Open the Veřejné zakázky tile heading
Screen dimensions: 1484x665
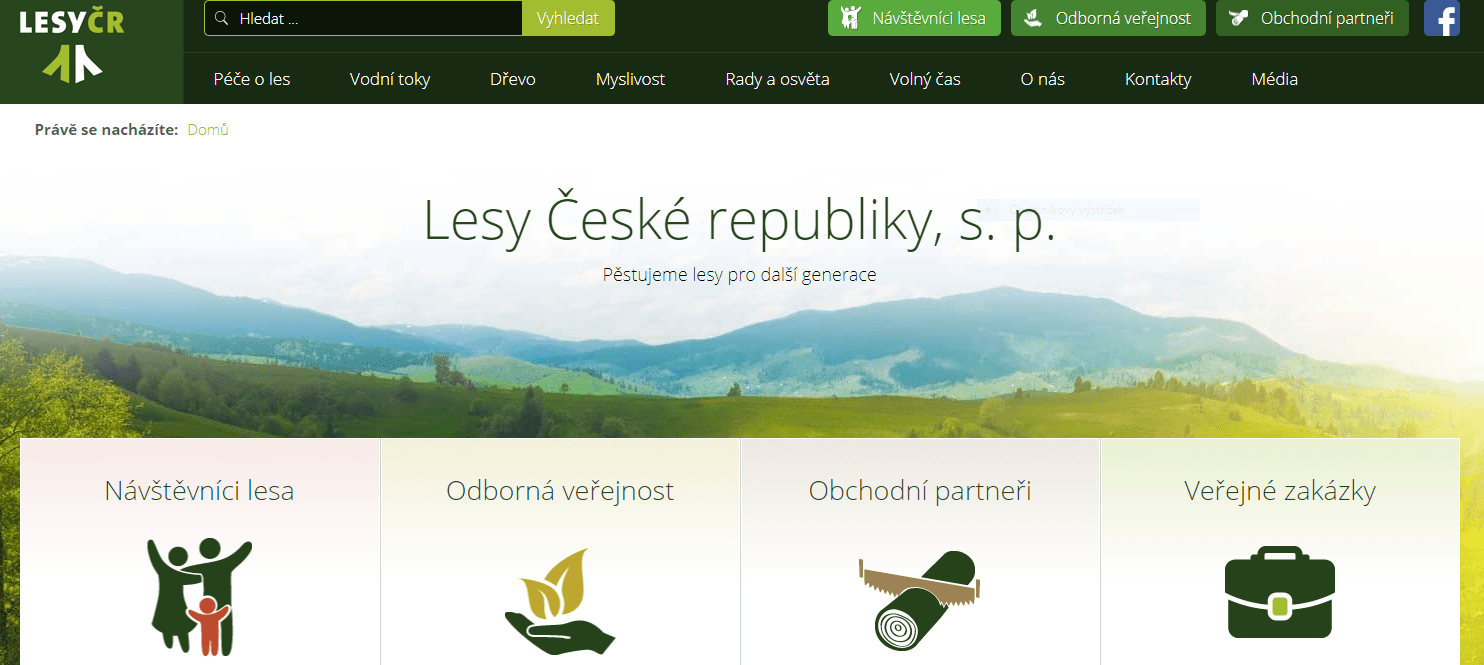pos(1280,491)
